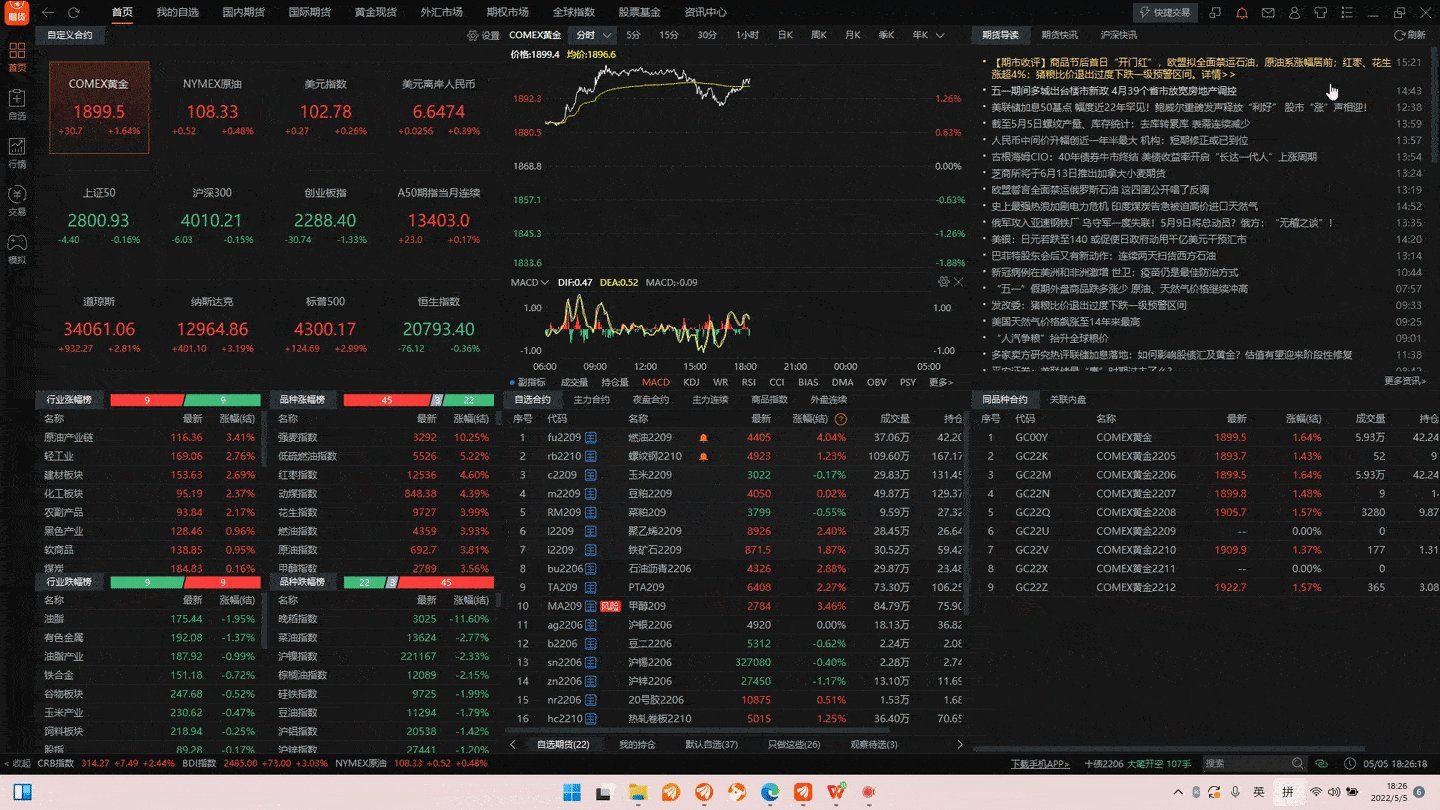
Task: Click the user account profile icon
Action: coord(1293,13)
